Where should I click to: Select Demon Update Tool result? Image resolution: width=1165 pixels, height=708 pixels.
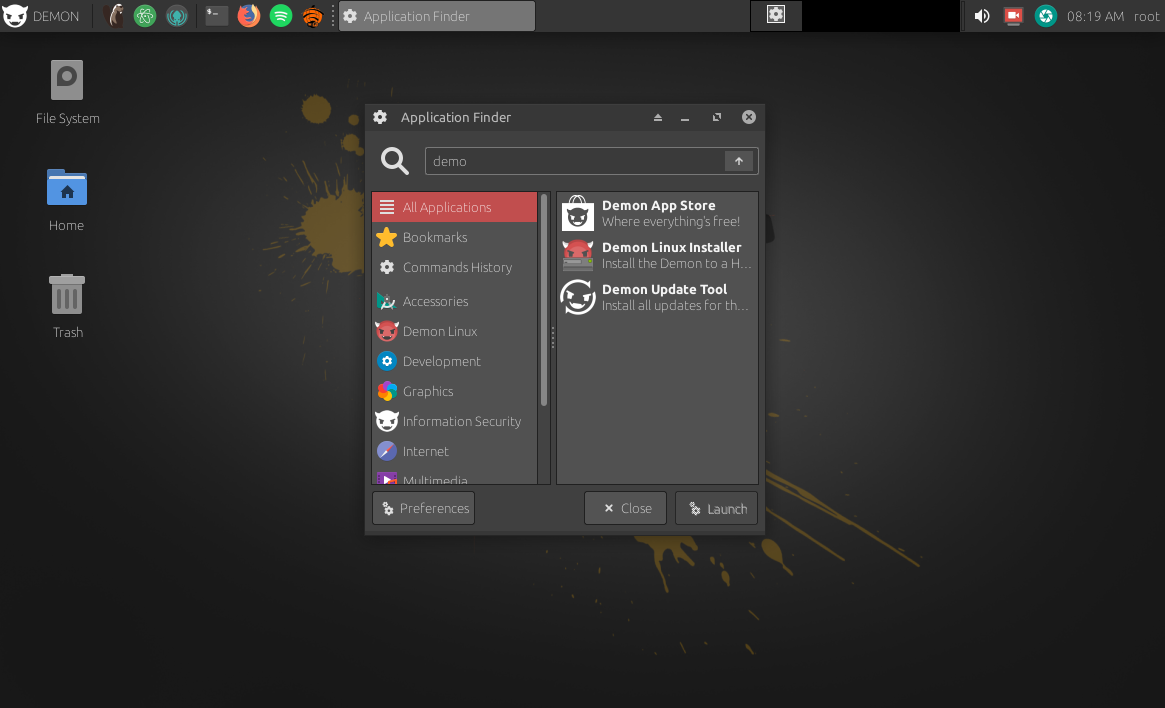658,297
